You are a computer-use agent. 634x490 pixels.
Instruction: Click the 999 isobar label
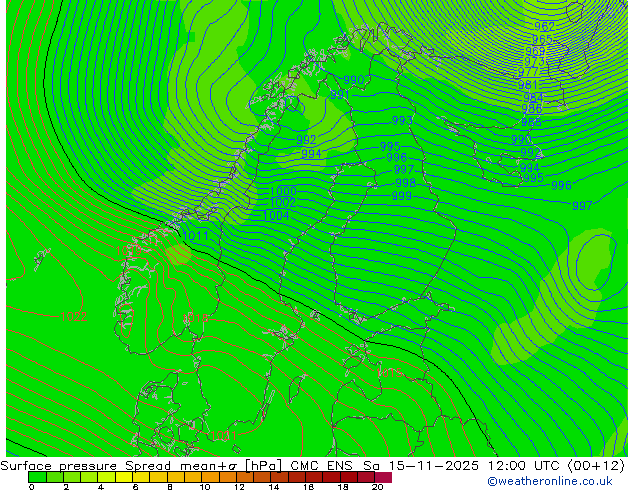point(402,196)
